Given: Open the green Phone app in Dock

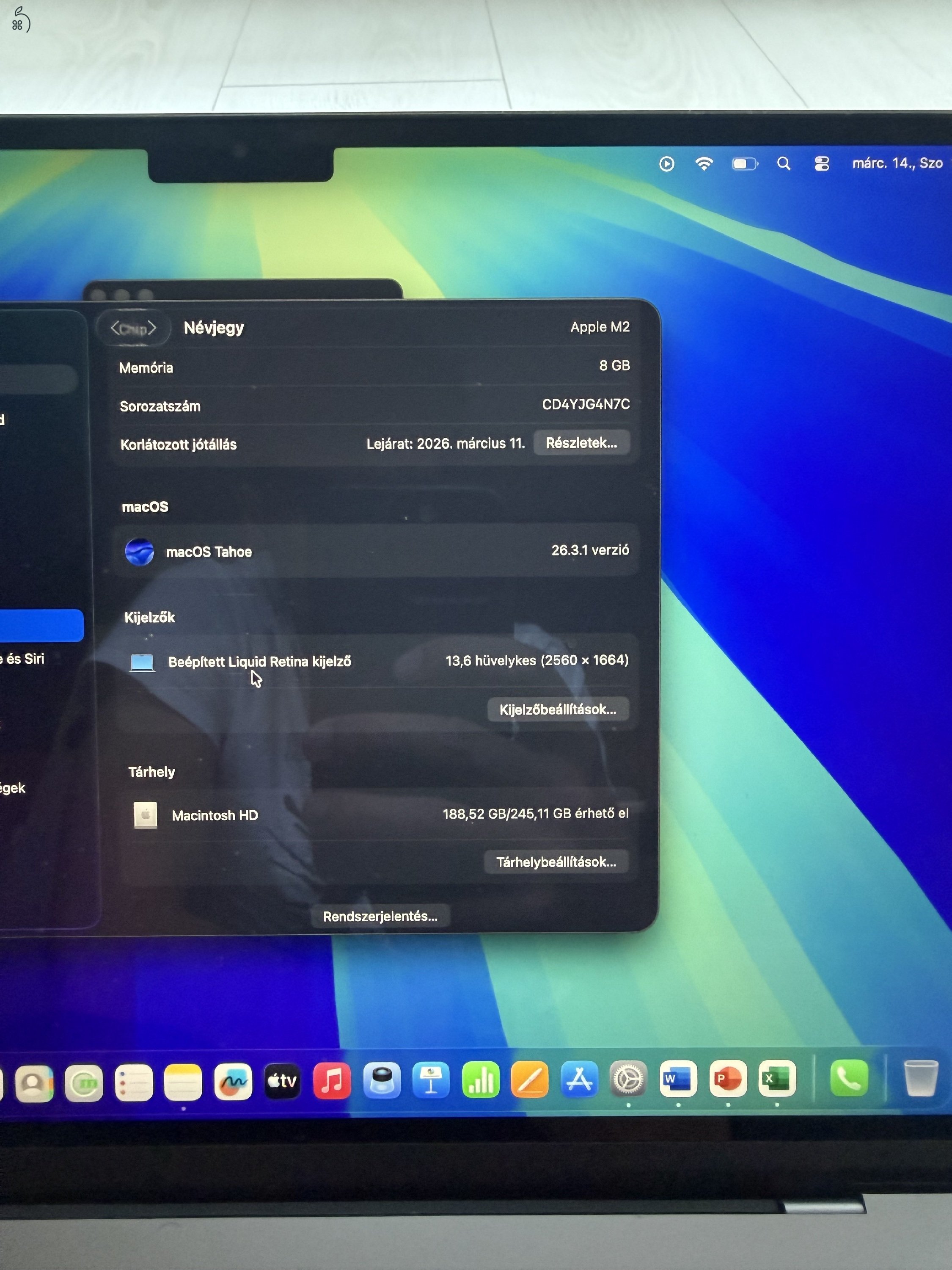Looking at the screenshot, I should (849, 1078).
